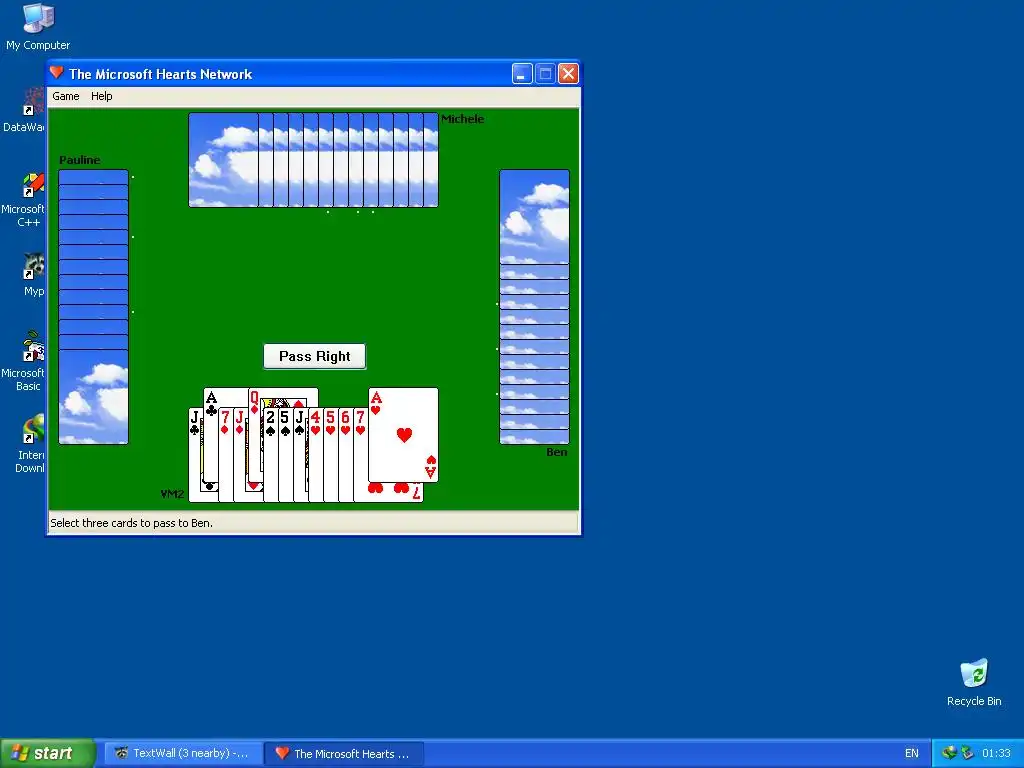The height and width of the screenshot is (768, 1024).
Task: Click the EN language indicator
Action: pyautogui.click(x=912, y=753)
